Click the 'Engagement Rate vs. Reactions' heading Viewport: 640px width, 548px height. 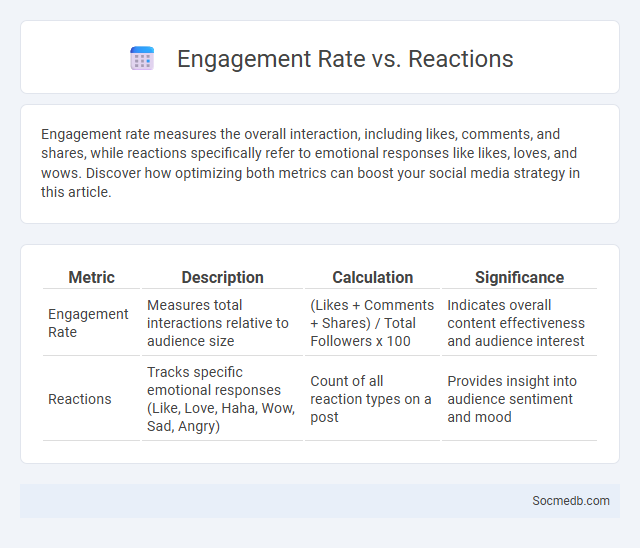pos(345,59)
